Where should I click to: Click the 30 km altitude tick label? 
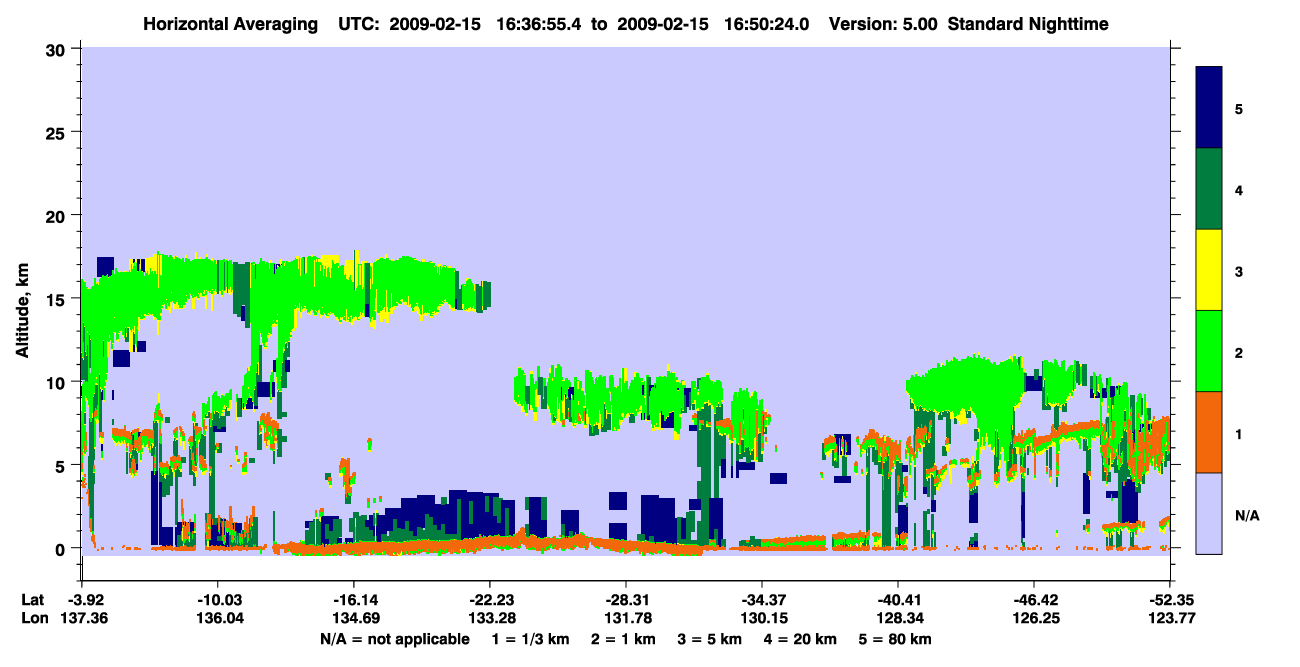tap(59, 50)
